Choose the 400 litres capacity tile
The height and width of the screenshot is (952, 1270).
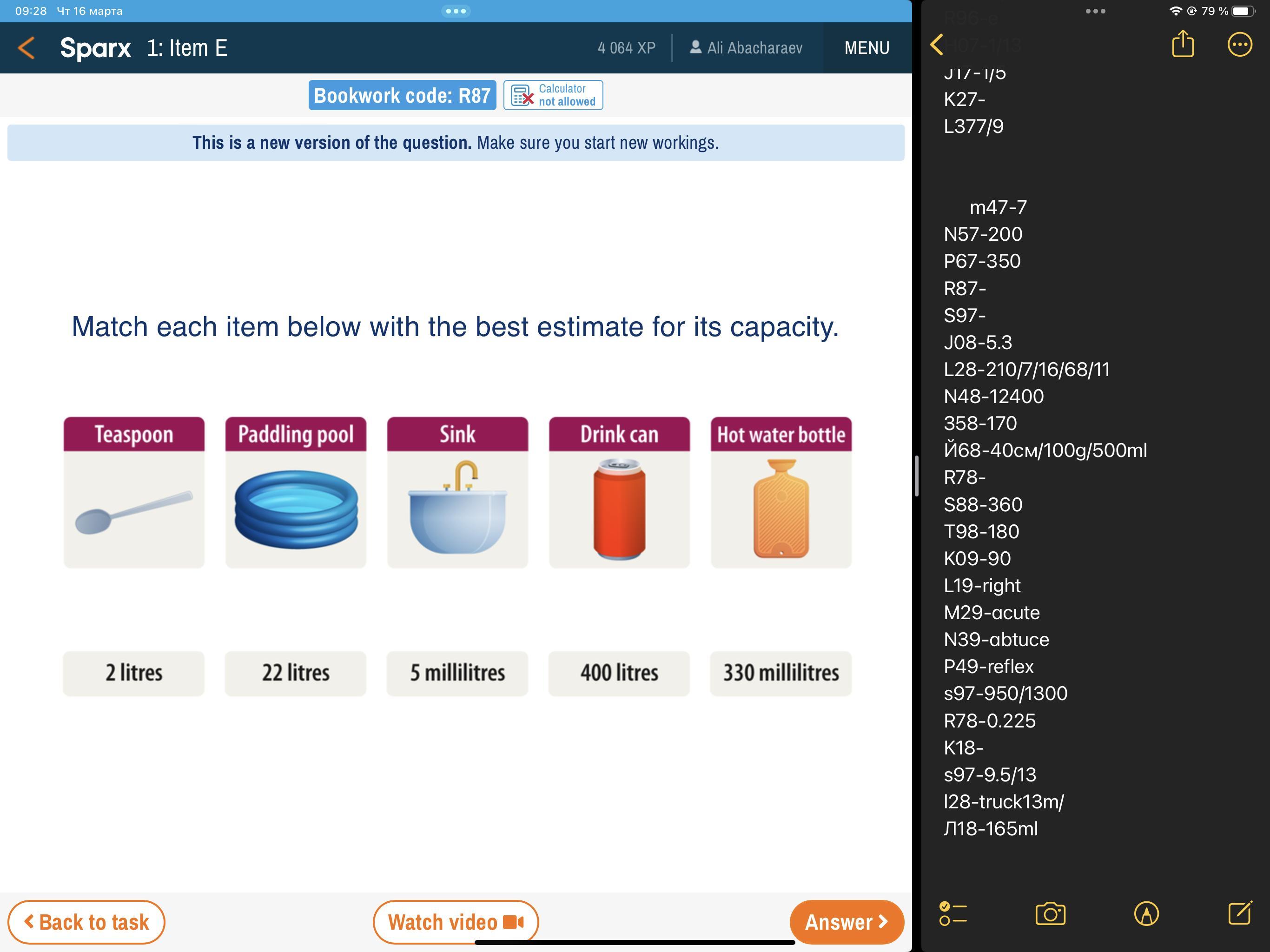619,673
